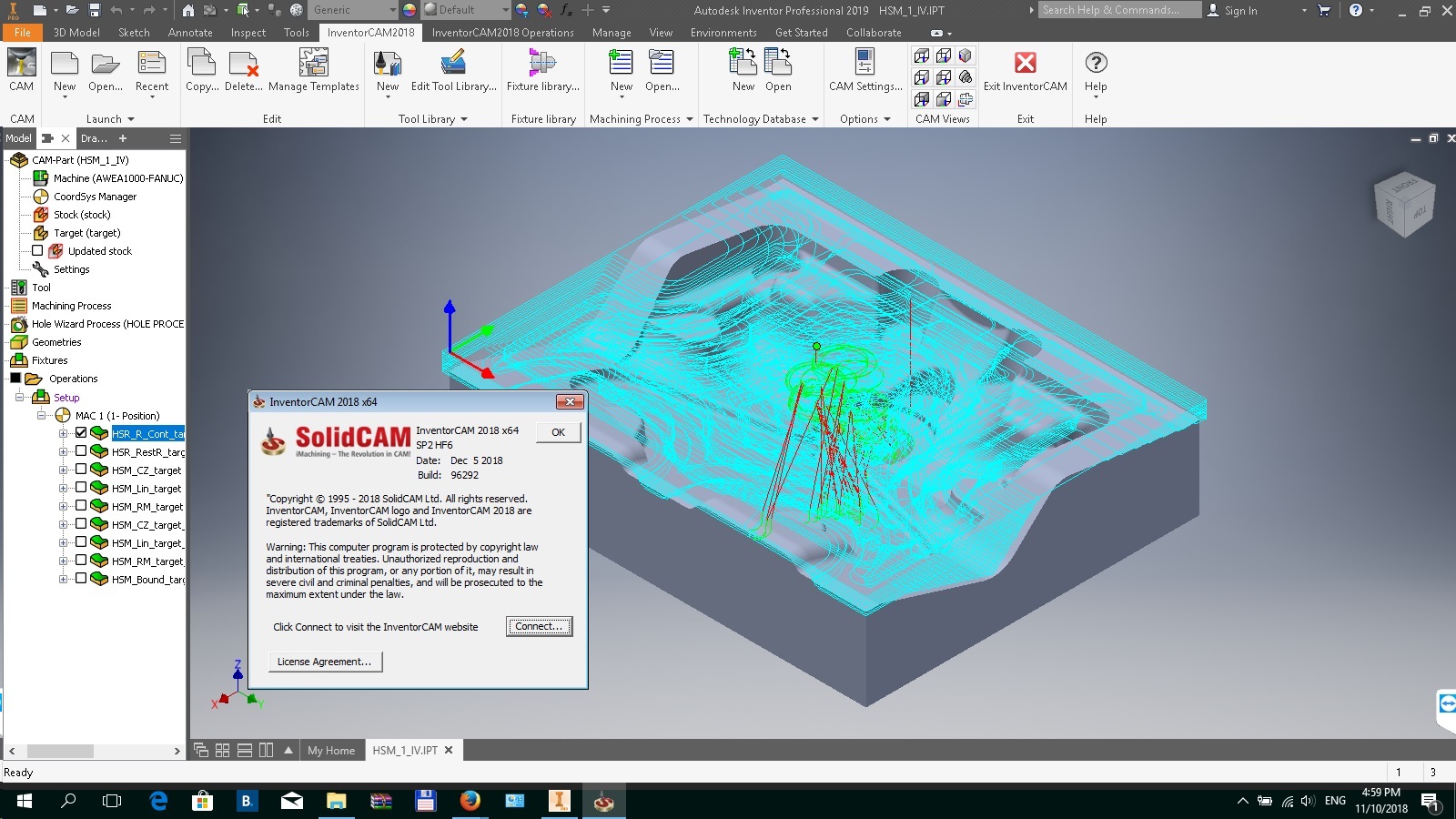Expand HSM_Bound_target operation node
1456x819 pixels.
click(63, 579)
